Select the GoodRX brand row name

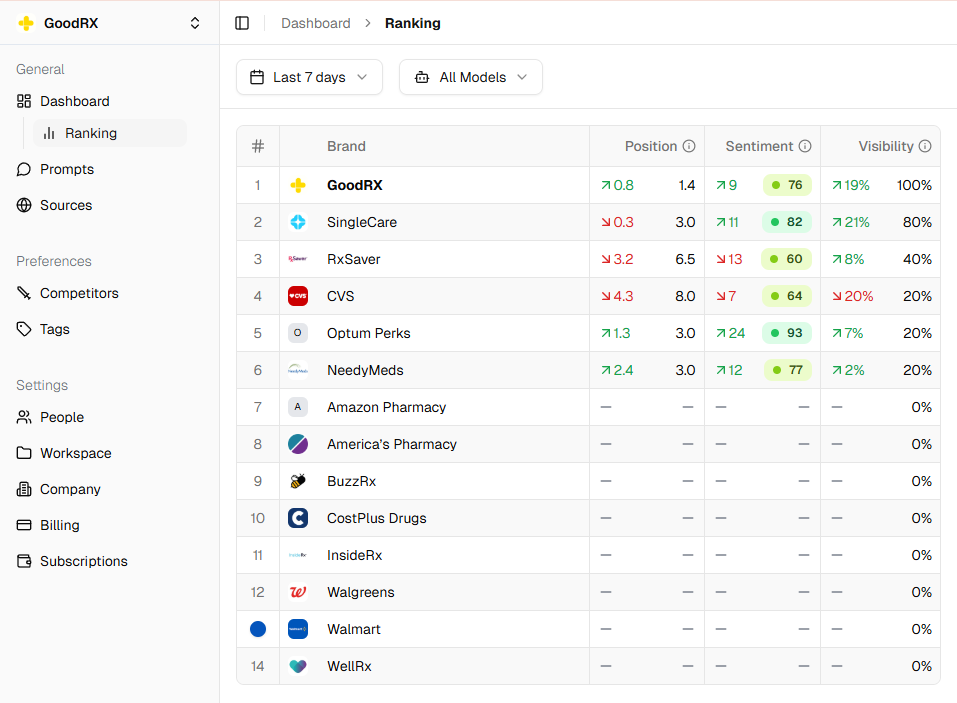[355, 186]
